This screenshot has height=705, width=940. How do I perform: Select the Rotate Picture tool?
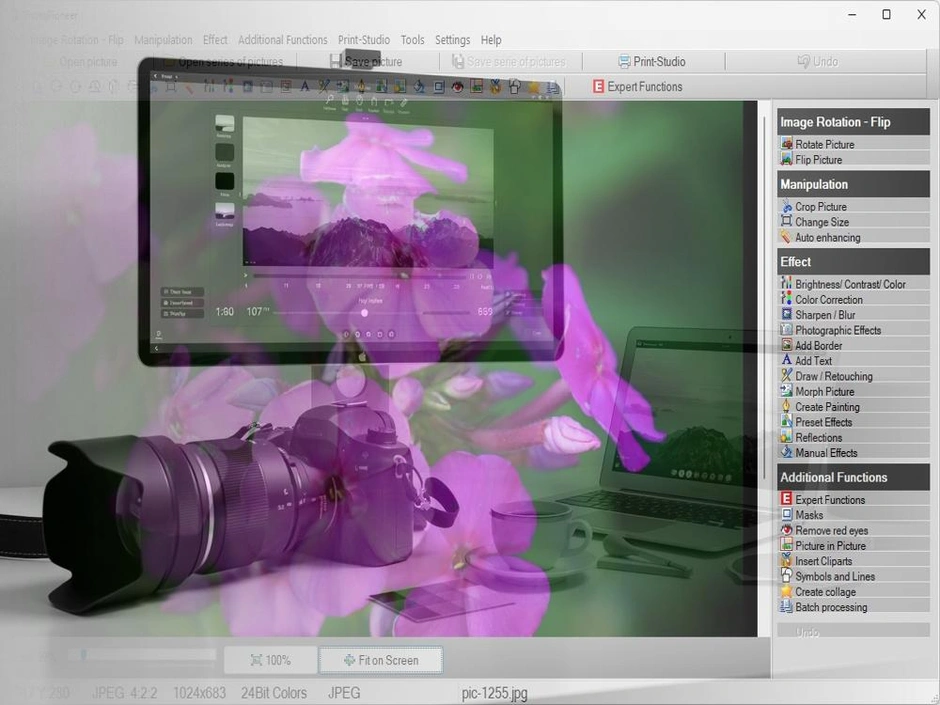[823, 143]
